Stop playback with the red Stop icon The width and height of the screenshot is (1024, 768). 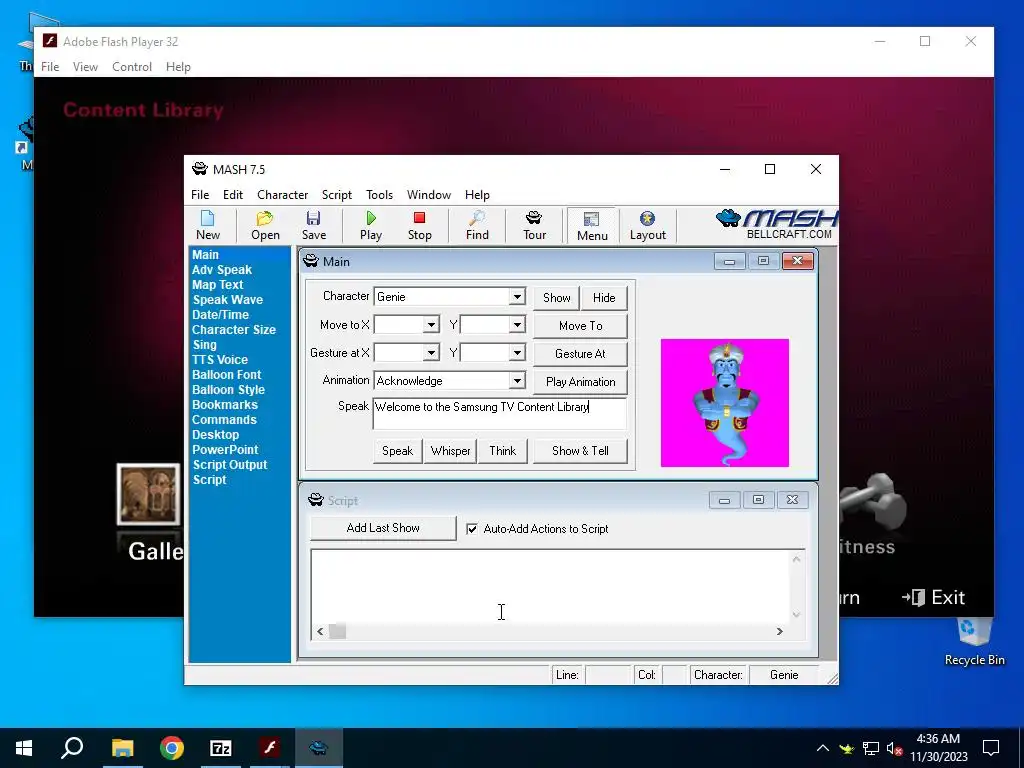tap(419, 225)
